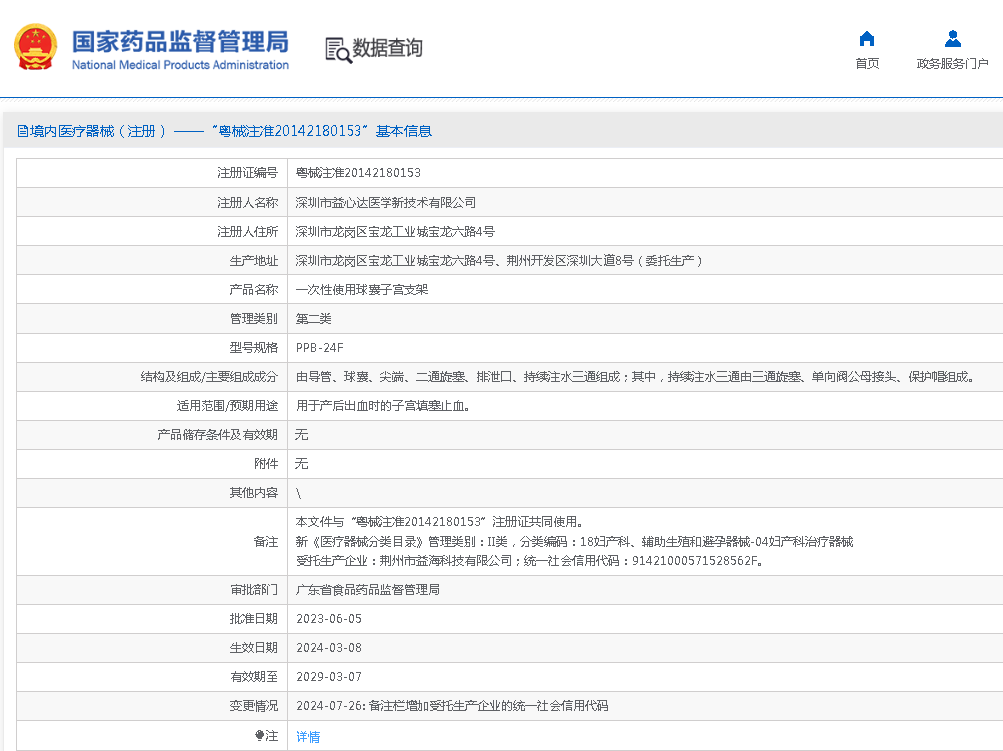
Task: Click the 附件 label
Action: point(266,464)
